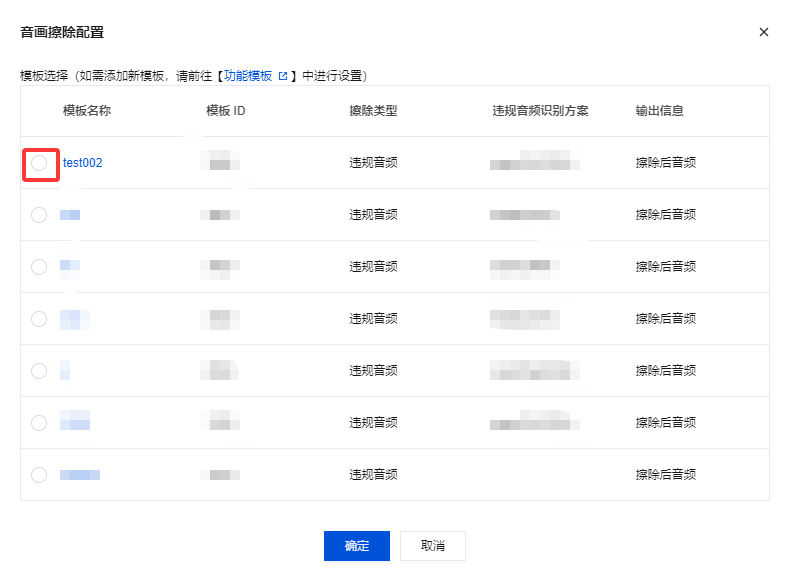
Task: Open the 功能模板 link
Action: point(247,76)
